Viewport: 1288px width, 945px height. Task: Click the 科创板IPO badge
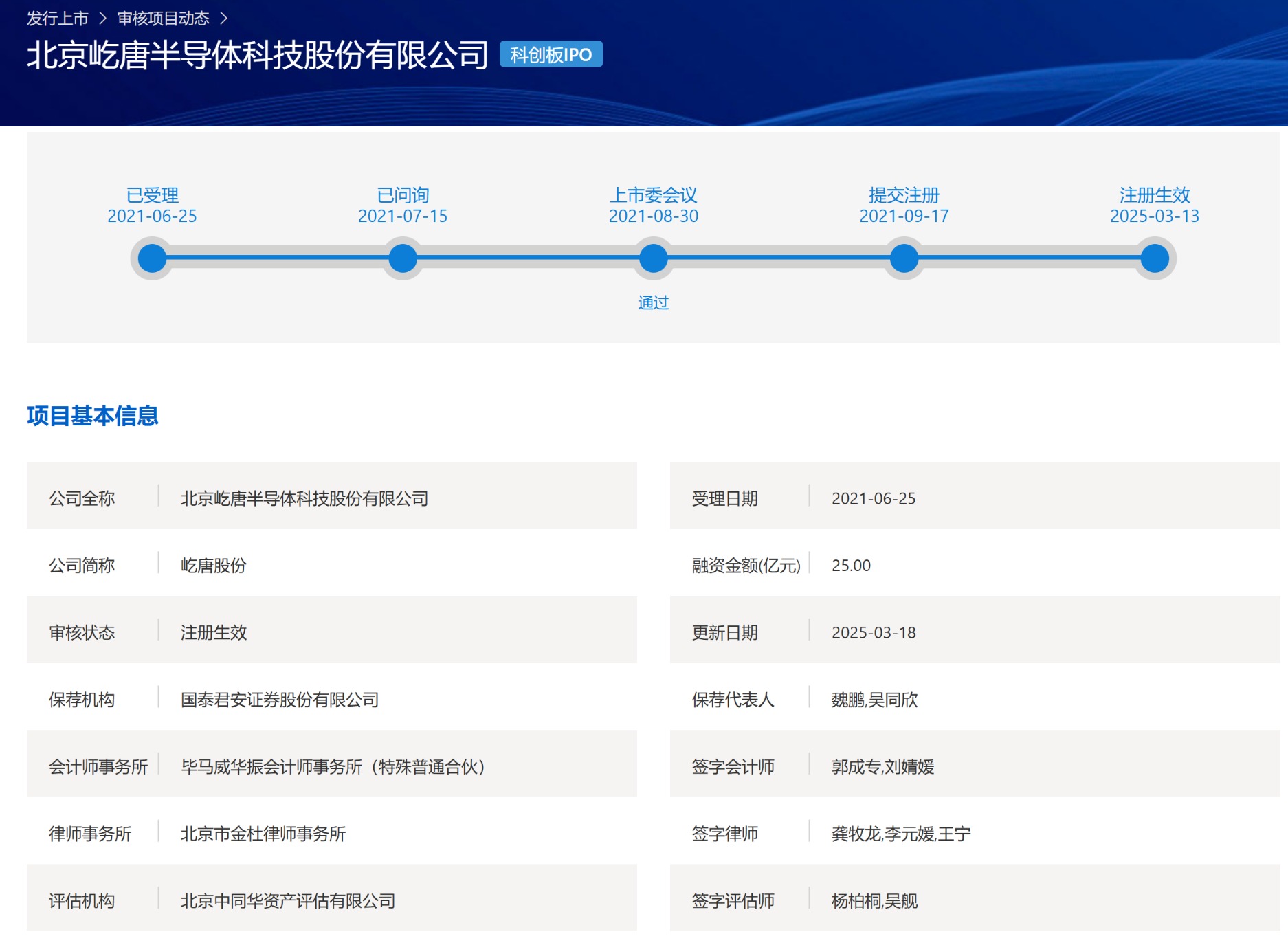pos(551,55)
